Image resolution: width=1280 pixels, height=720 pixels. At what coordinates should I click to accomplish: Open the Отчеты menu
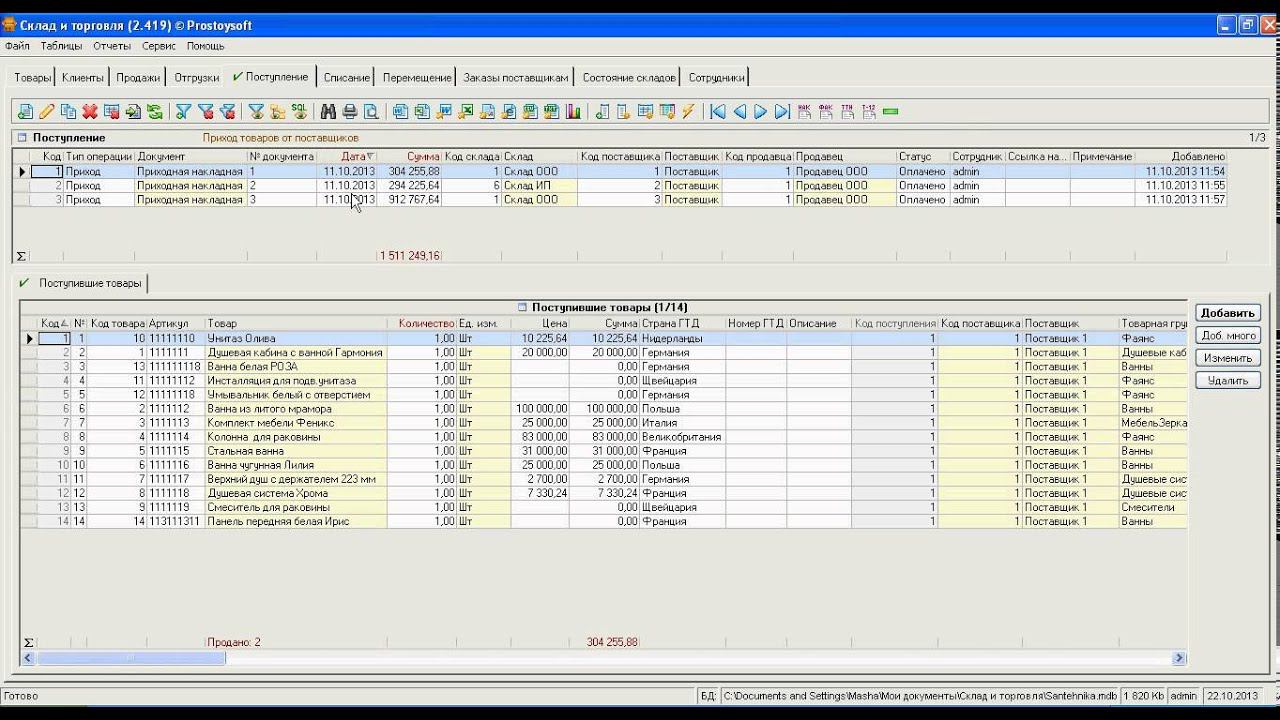112,46
